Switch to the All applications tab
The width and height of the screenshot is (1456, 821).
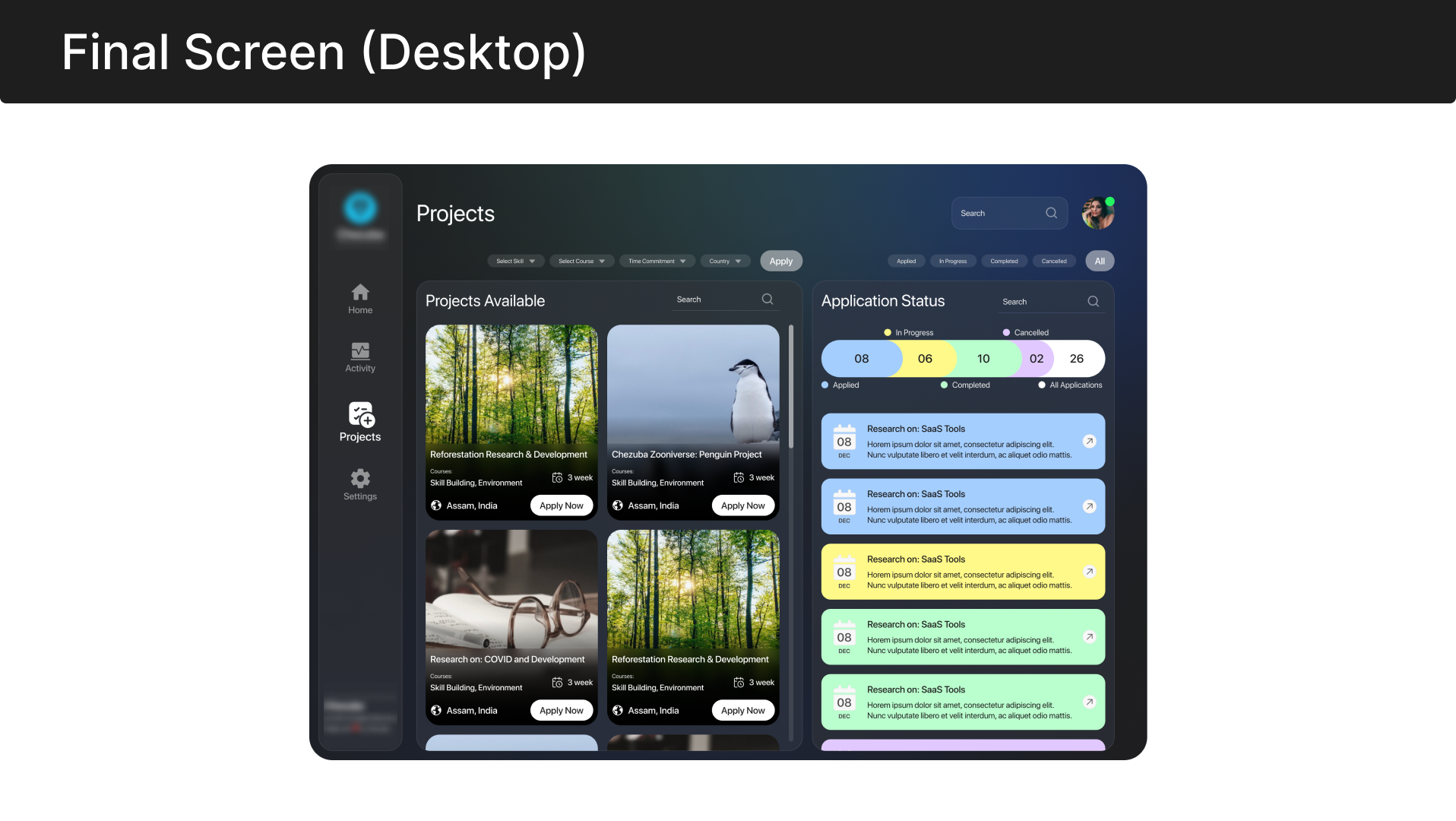(x=1100, y=261)
